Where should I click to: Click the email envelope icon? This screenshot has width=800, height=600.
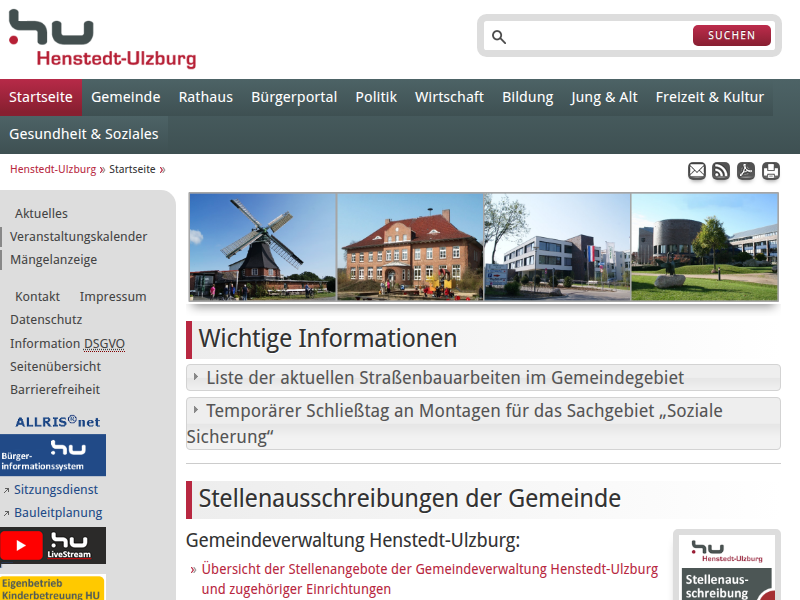tap(696, 171)
